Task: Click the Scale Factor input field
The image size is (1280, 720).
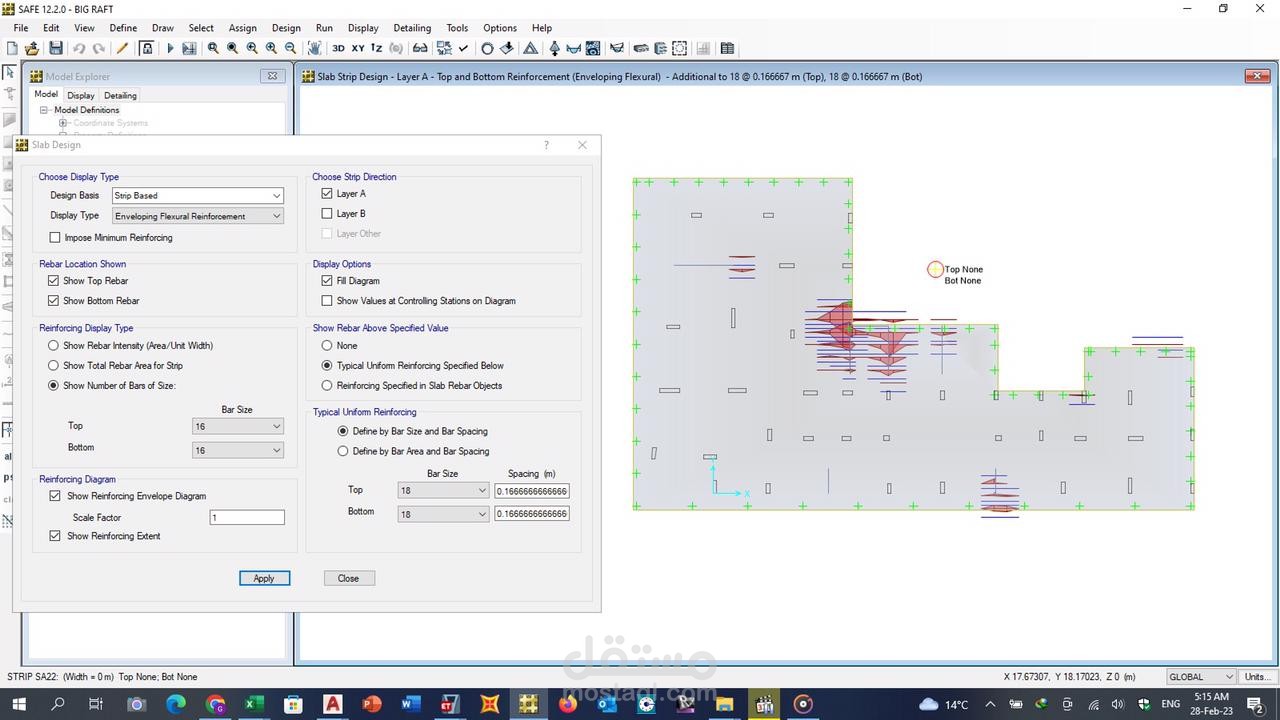Action: pyautogui.click(x=247, y=518)
